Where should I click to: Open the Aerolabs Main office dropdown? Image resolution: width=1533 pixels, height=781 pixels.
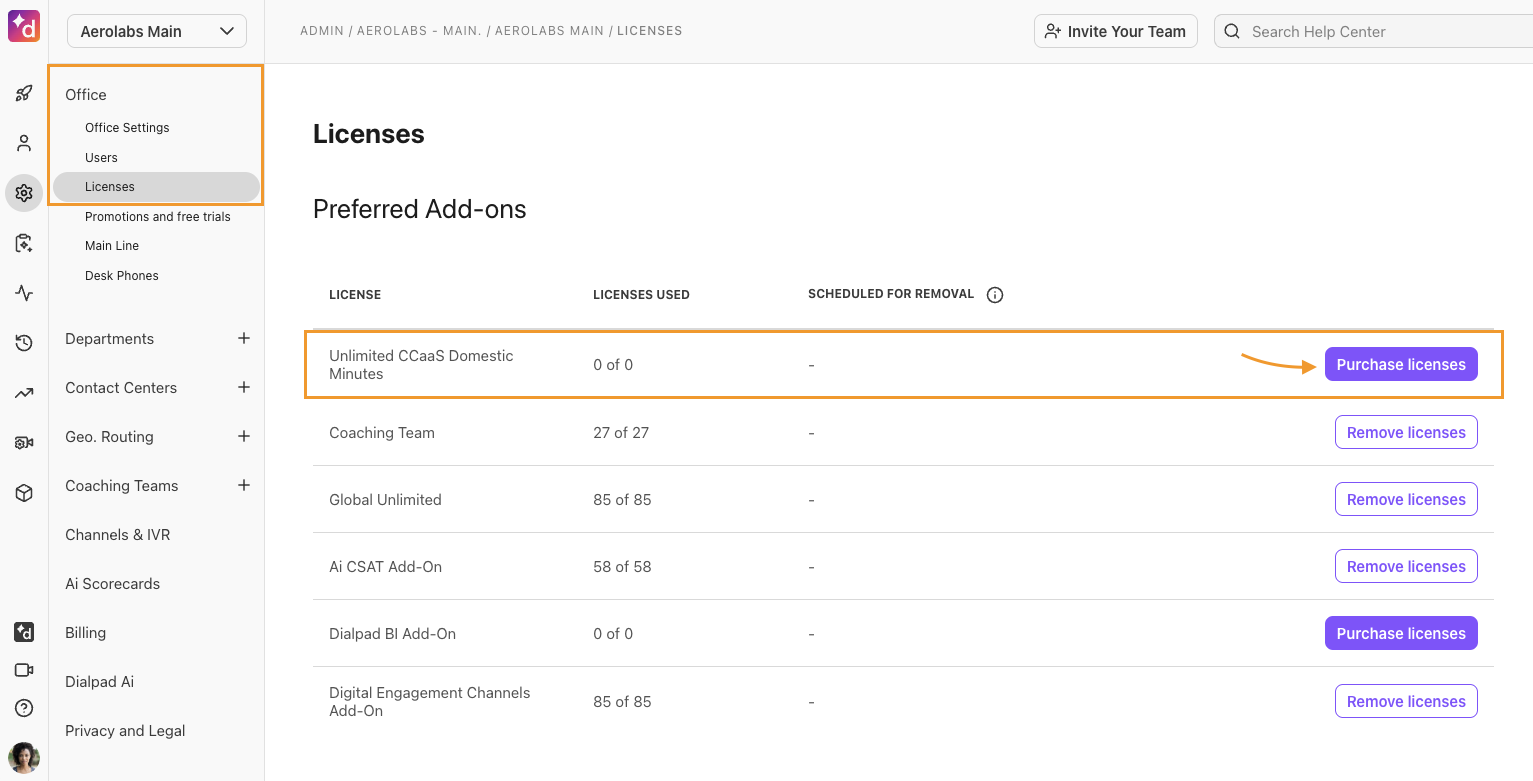pos(157,31)
